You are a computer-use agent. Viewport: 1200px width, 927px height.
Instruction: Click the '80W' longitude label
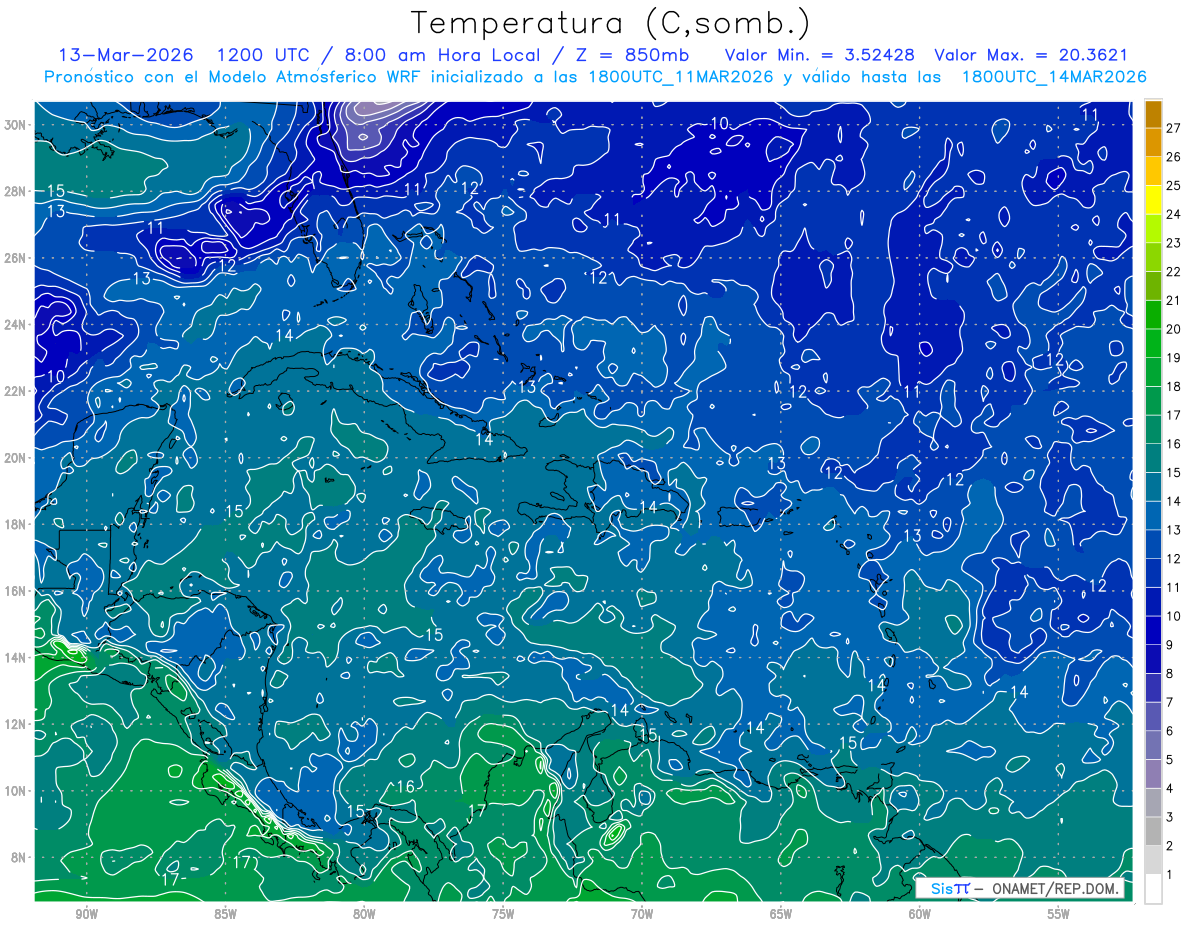pos(364,914)
